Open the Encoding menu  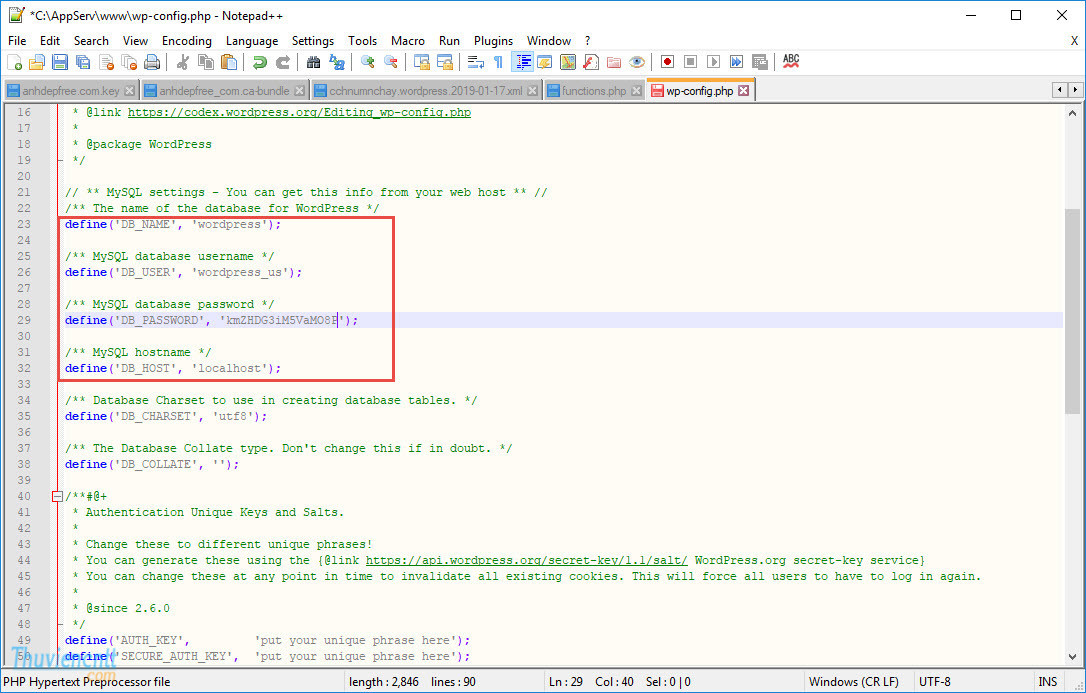(187, 41)
